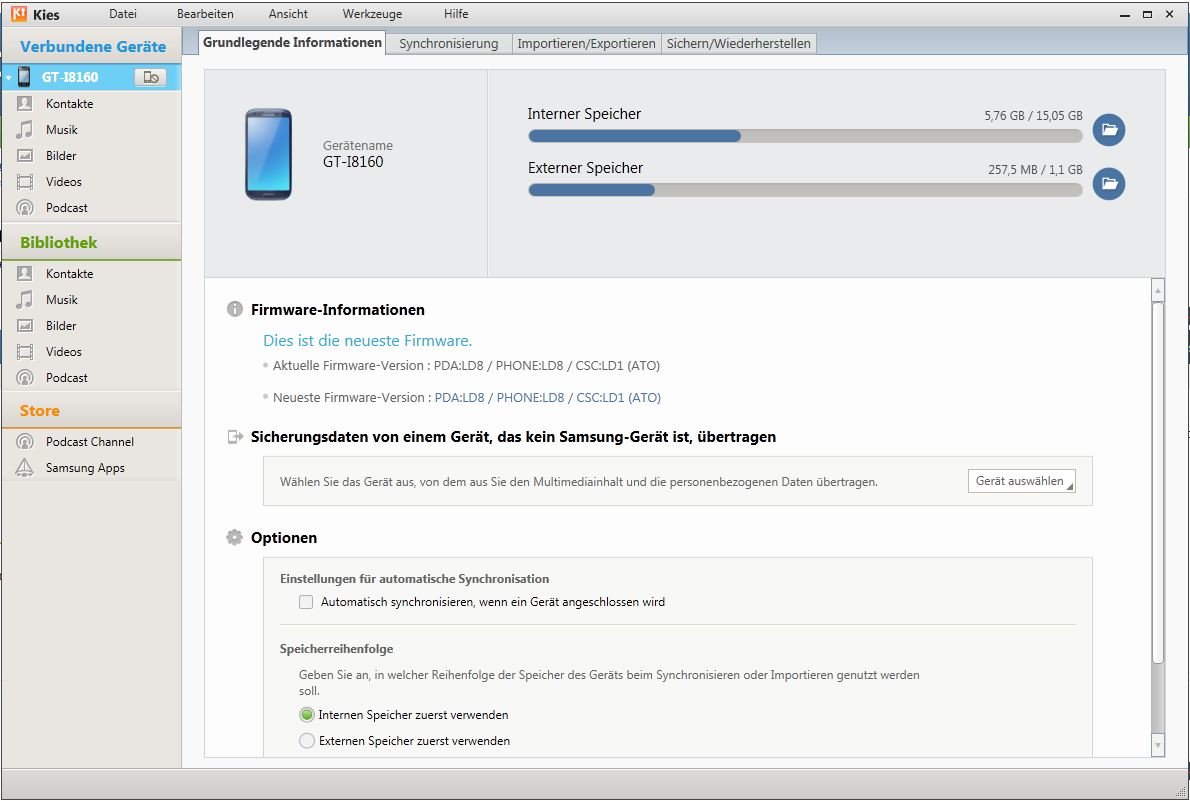Click the Verbundene Geräte header
1190x801 pixels.
pyautogui.click(x=93, y=46)
